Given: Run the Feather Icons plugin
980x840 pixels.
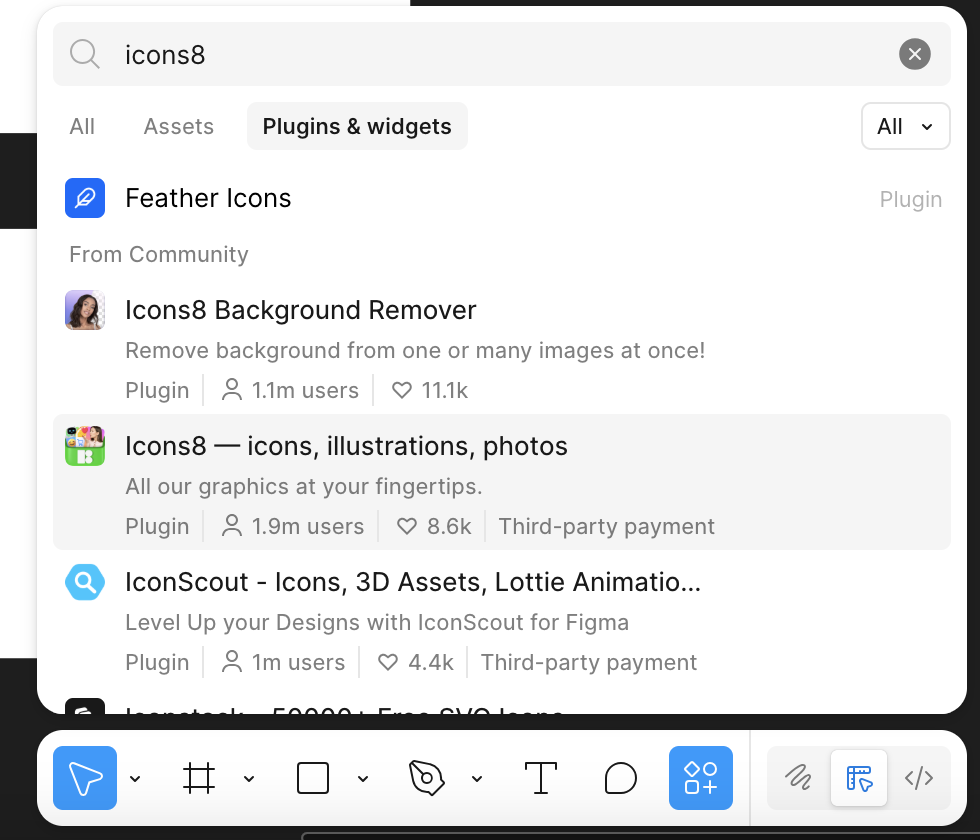Looking at the screenshot, I should [502, 198].
